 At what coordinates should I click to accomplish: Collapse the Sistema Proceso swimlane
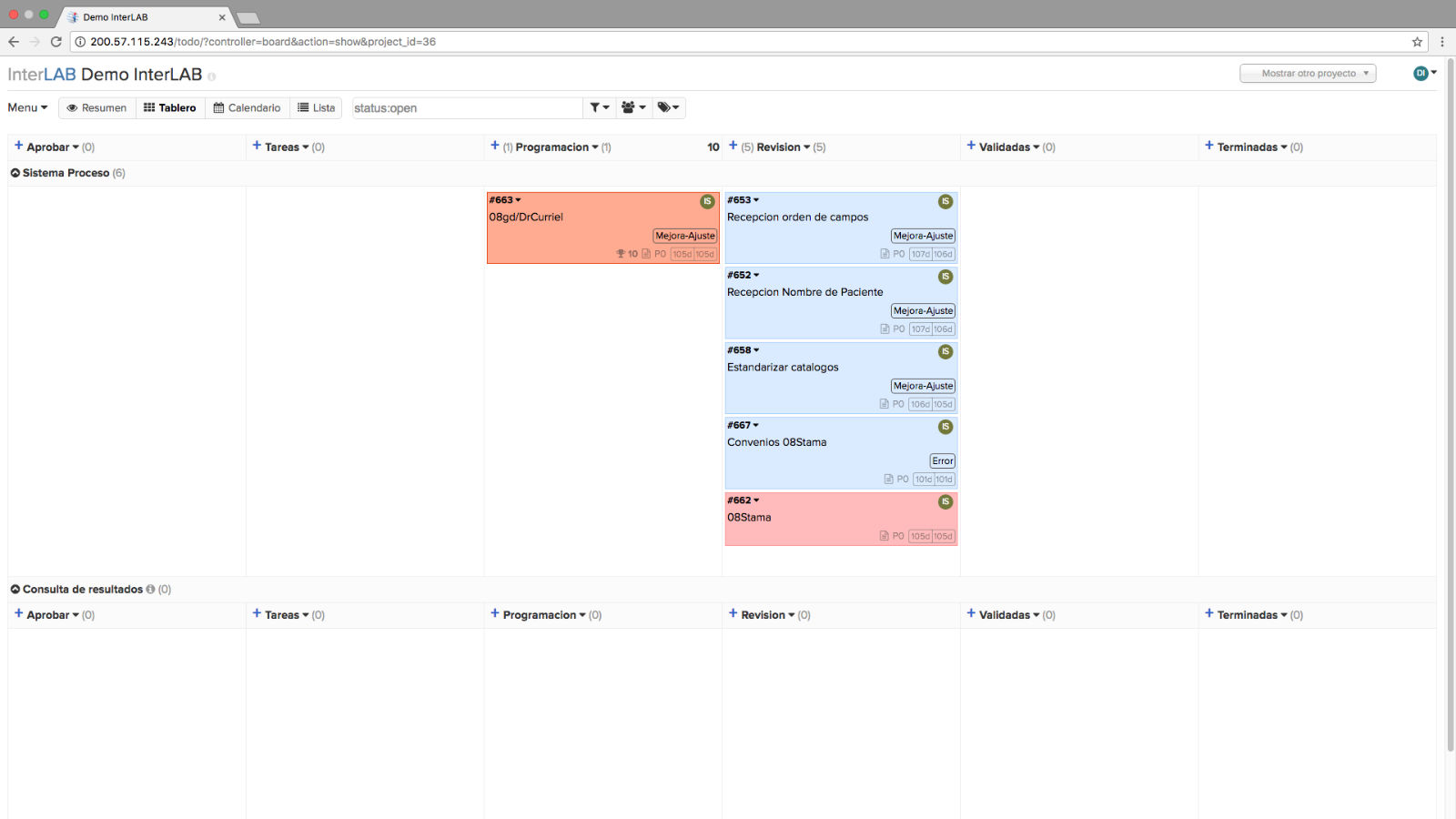coord(15,172)
